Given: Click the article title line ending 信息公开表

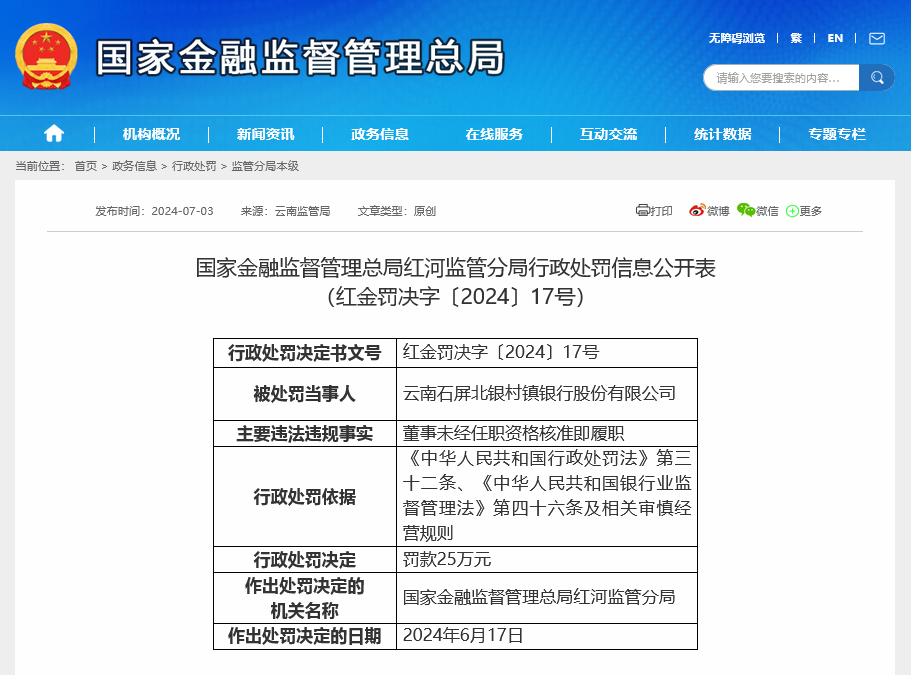Looking at the screenshot, I should (456, 268).
